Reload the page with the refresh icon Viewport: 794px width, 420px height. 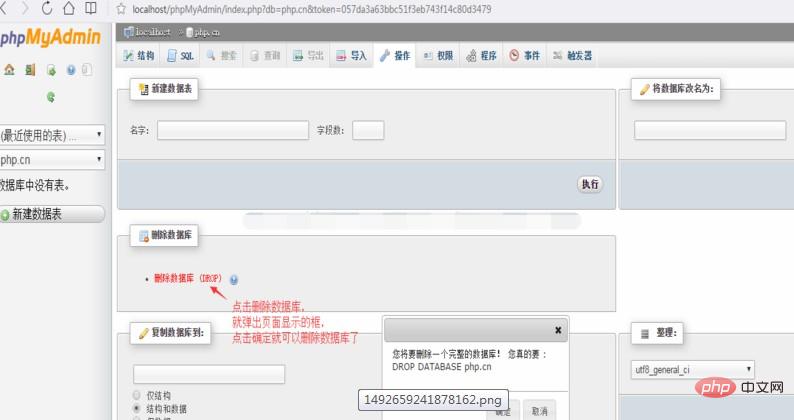tap(47, 8)
